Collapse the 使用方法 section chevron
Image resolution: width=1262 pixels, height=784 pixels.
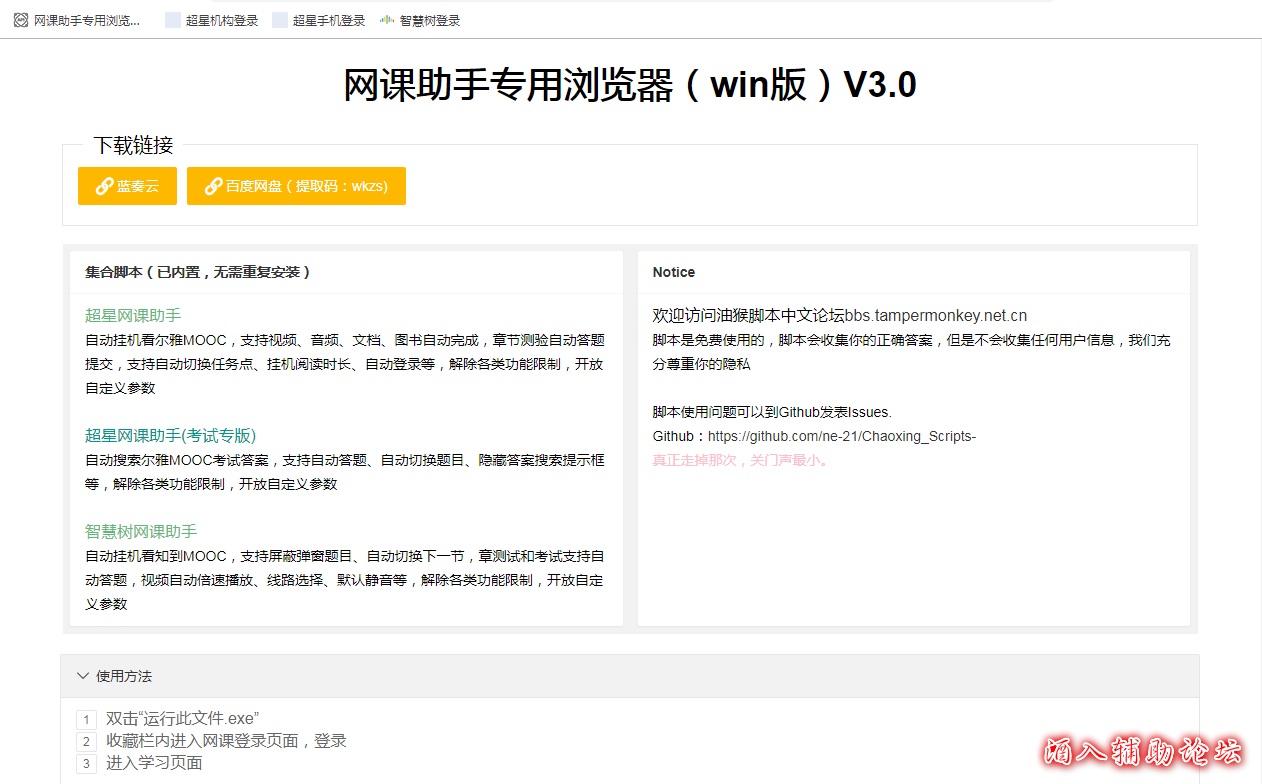coord(83,676)
